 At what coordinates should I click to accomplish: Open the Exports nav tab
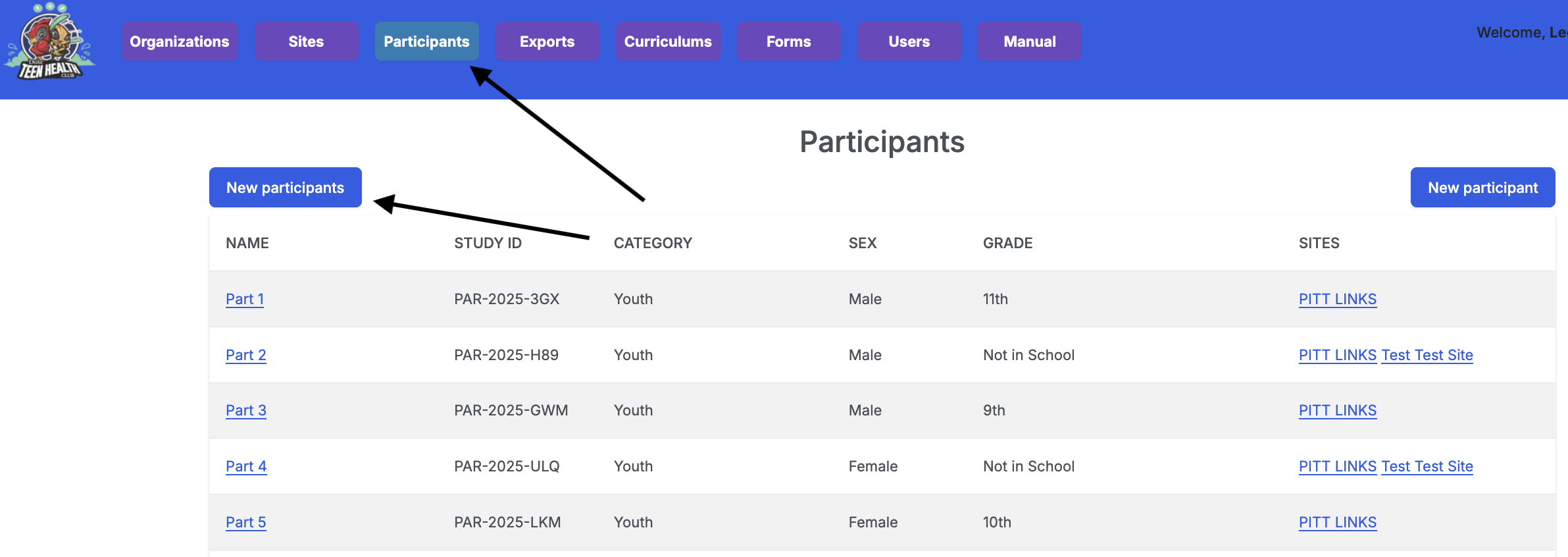547,41
